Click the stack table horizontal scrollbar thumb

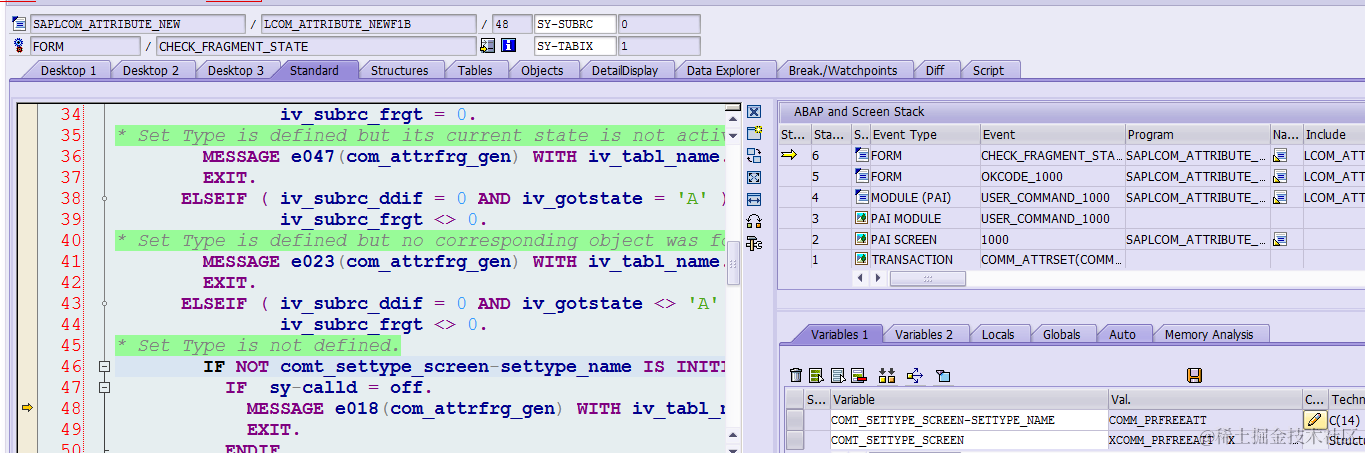coord(930,278)
